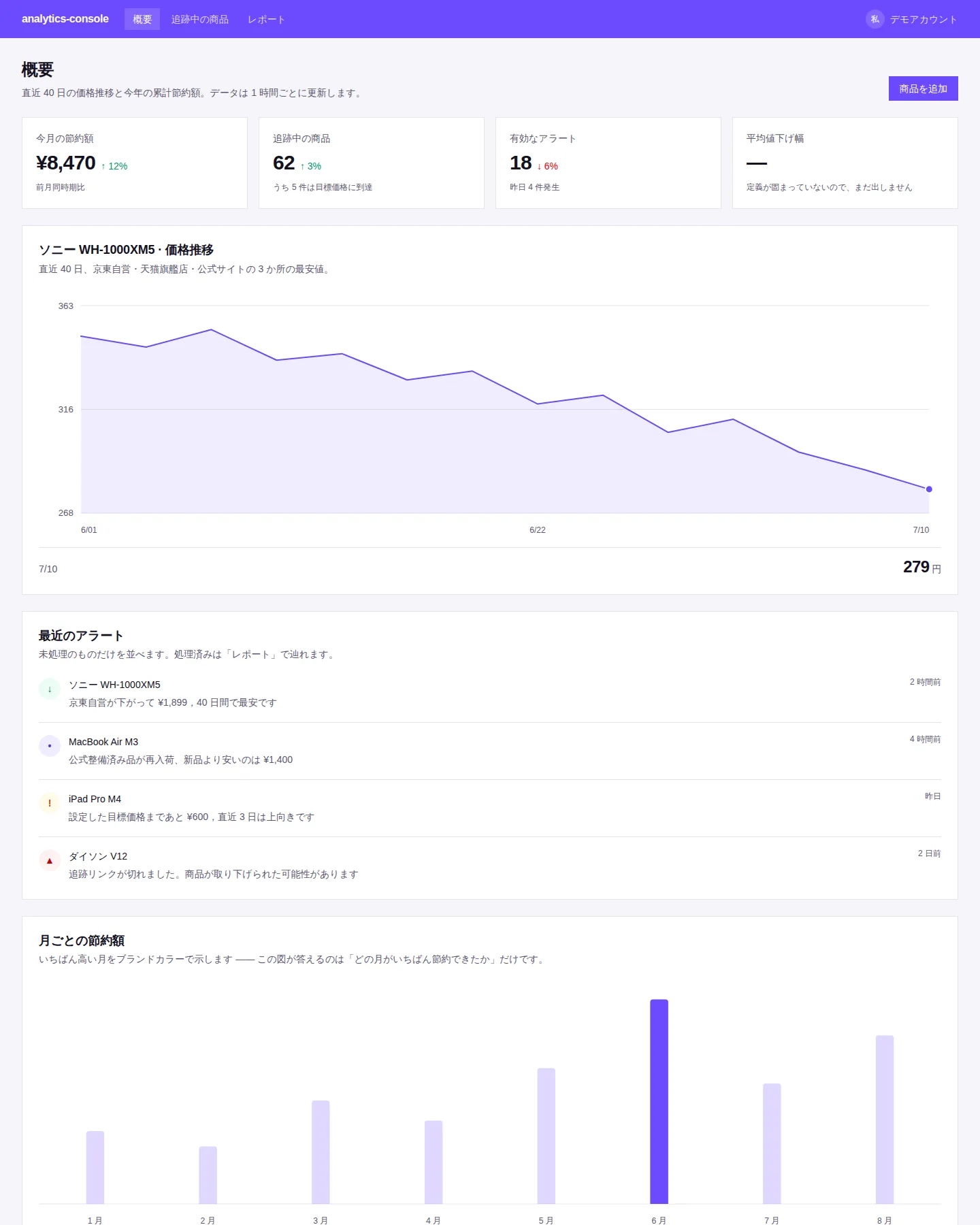Click the 4 時間前 timestamp
Screen dimensions: 980x1225
pyautogui.click(x=925, y=739)
